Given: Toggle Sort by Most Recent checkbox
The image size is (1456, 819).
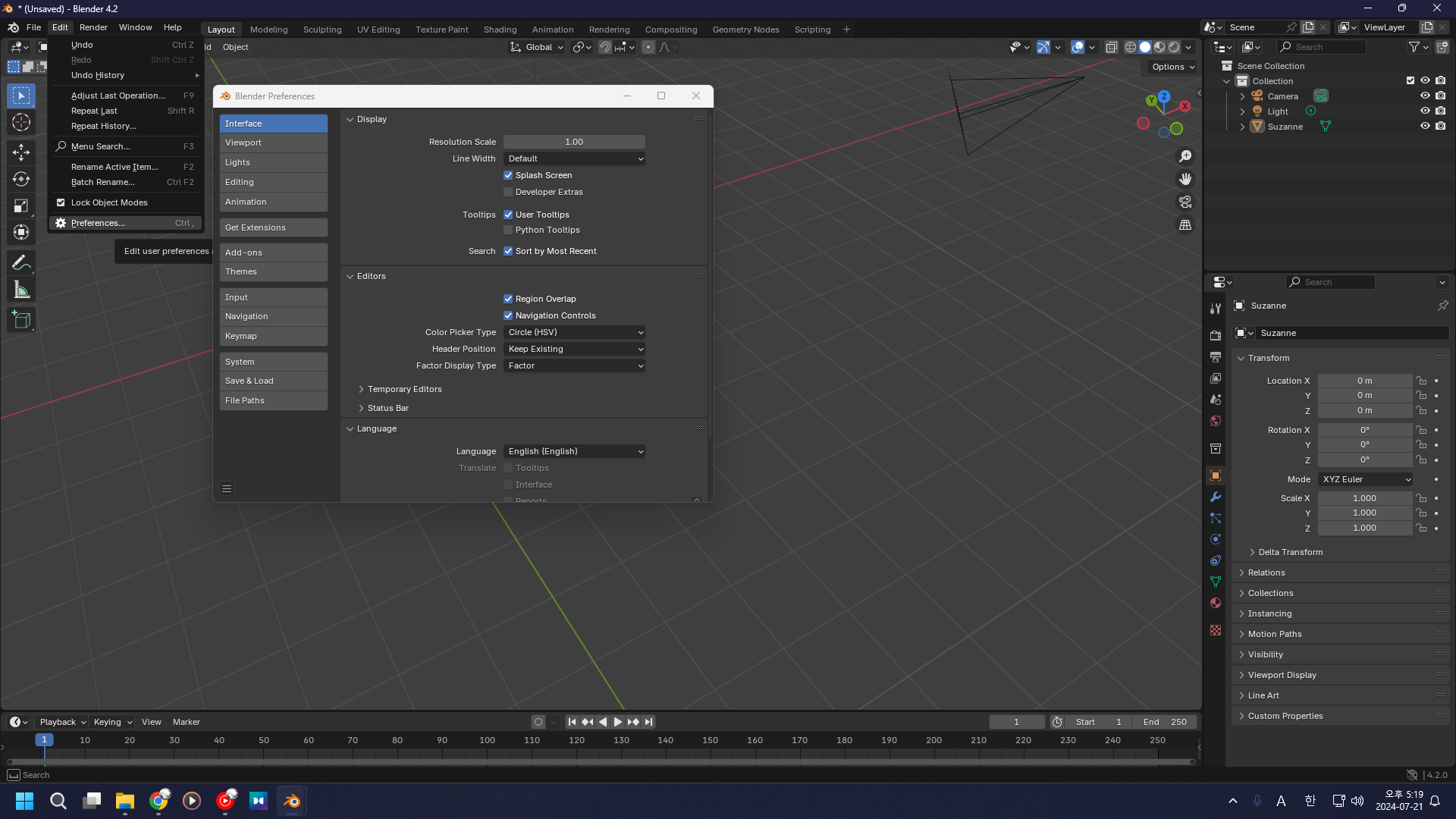Looking at the screenshot, I should coord(508,251).
